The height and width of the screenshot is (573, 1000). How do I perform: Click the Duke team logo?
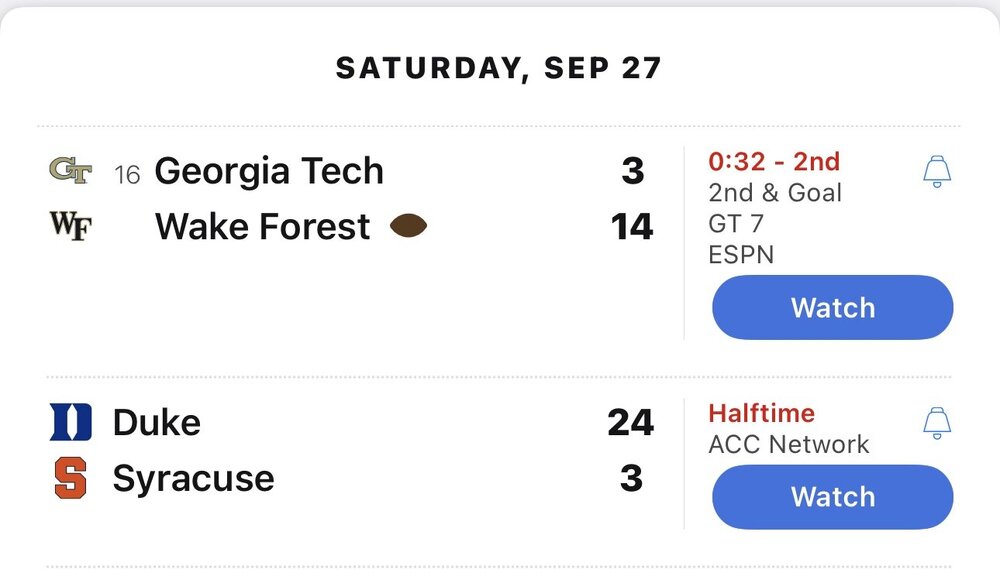pos(70,422)
